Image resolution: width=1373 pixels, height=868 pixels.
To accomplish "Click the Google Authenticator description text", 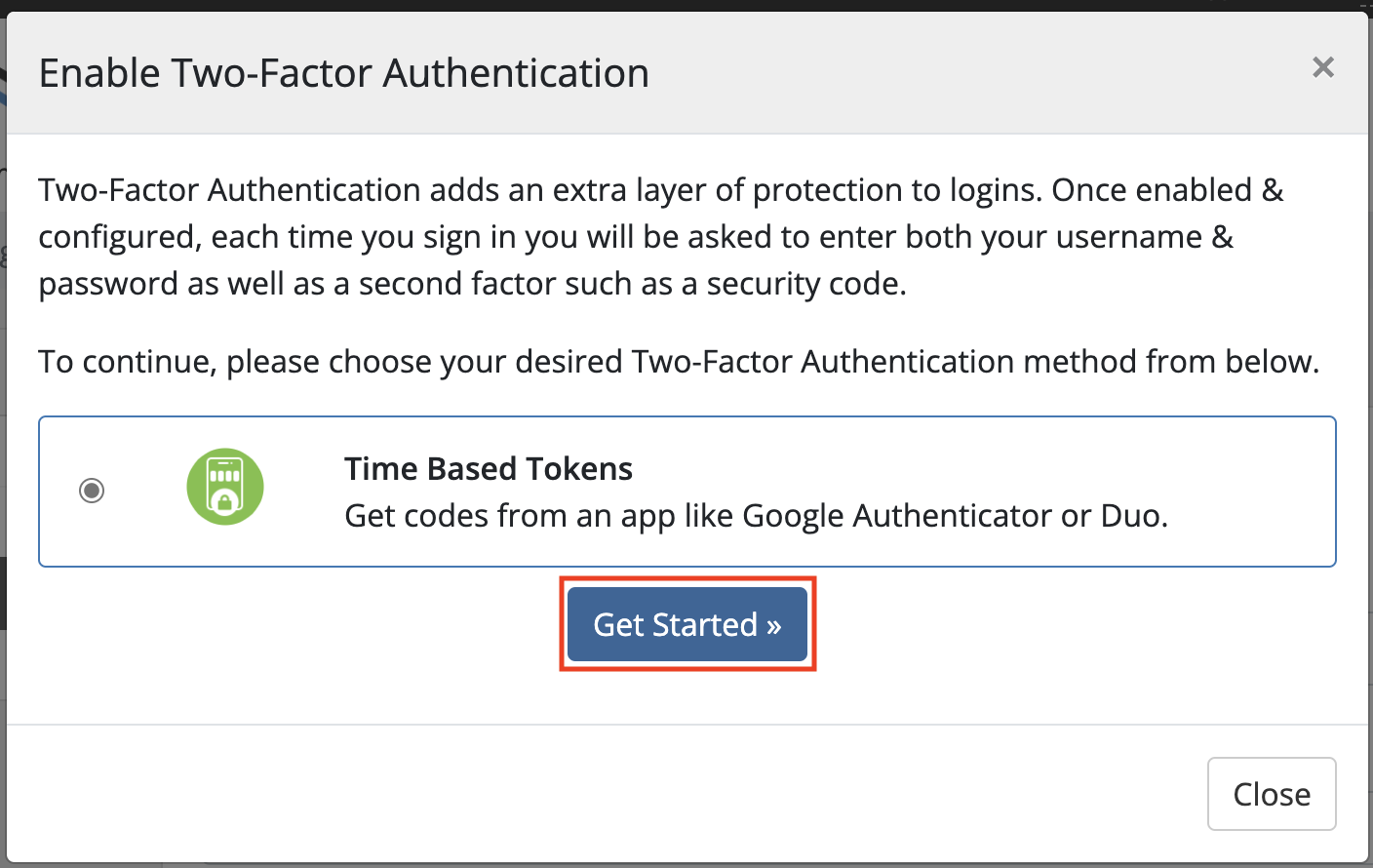I will pos(756,516).
